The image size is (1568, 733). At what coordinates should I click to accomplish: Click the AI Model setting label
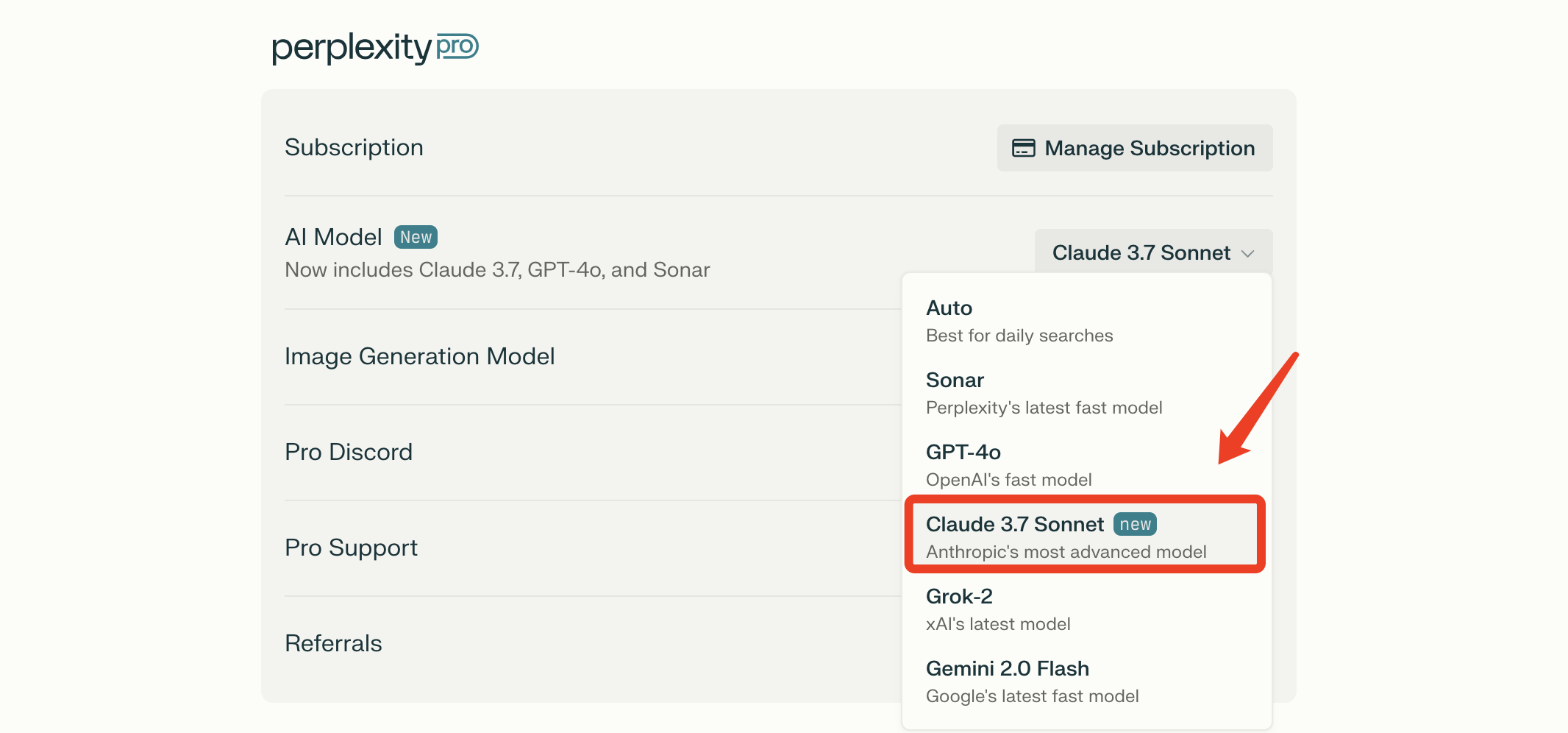[x=333, y=237]
